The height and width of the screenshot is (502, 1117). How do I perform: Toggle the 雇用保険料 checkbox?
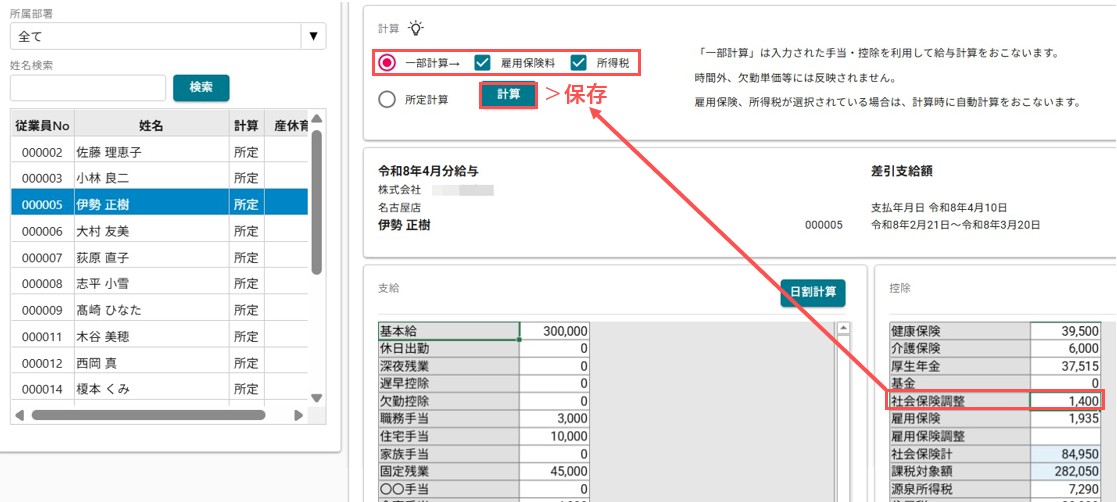[x=482, y=63]
